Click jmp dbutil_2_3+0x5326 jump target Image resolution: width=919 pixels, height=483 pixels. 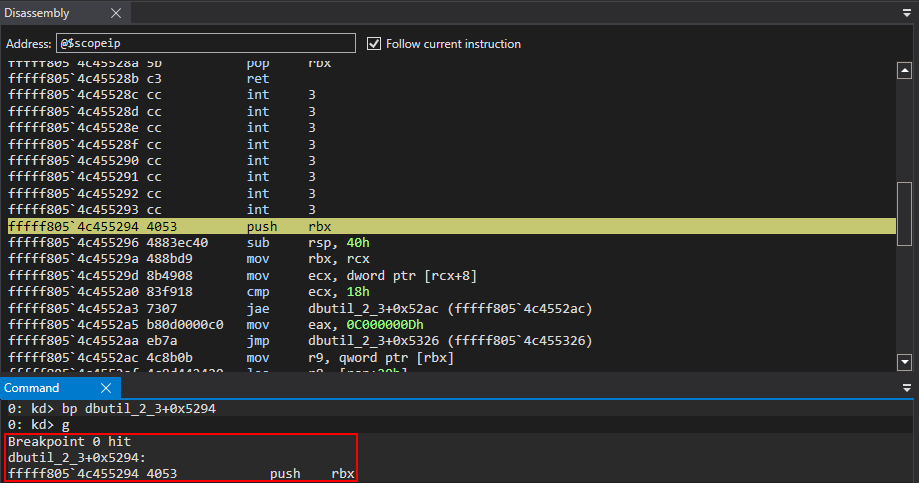[450, 341]
